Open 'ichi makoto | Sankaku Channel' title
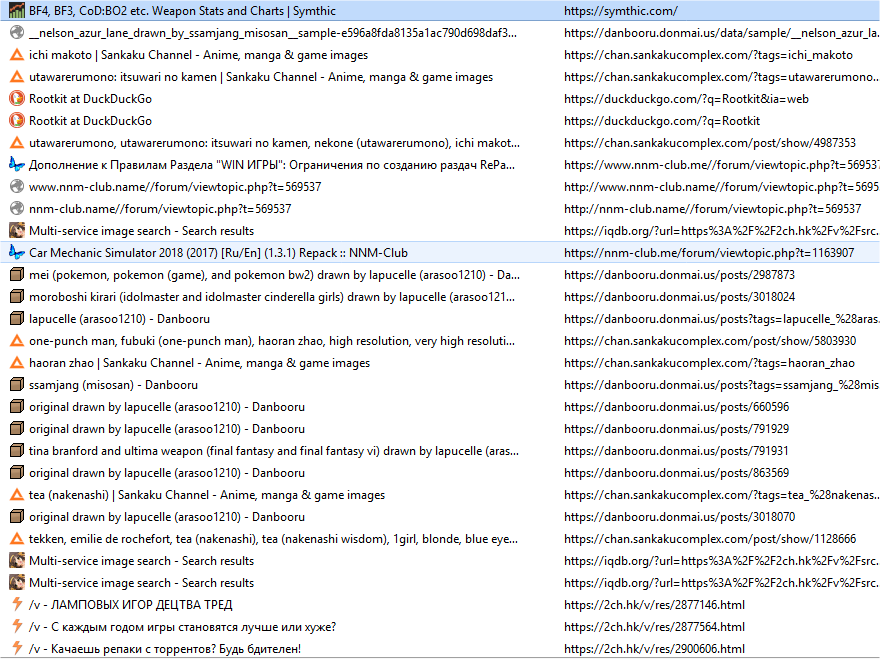Screen dimensions: 880x659 click(199, 54)
